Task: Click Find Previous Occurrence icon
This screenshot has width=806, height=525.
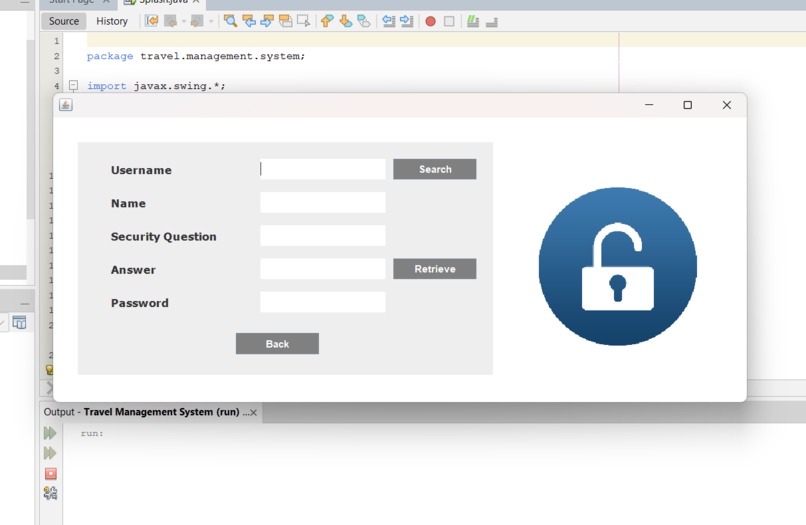Action: [249, 21]
